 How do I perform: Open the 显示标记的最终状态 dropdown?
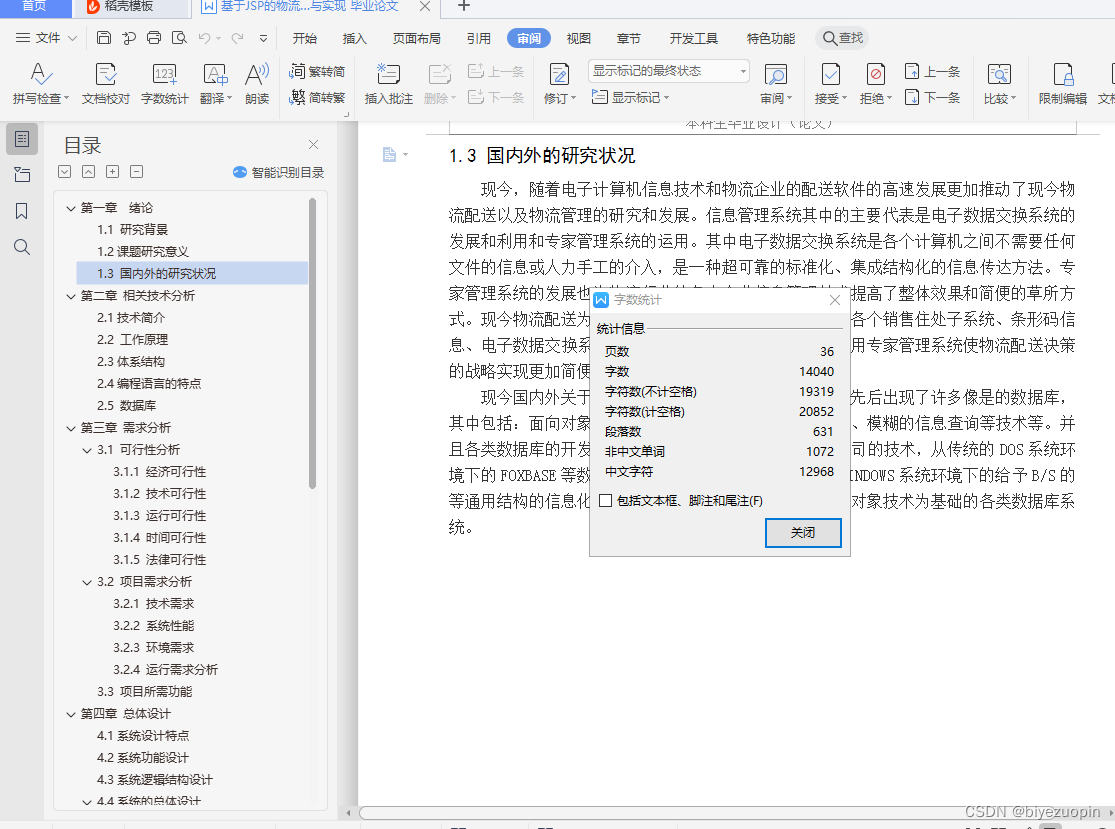coord(669,71)
